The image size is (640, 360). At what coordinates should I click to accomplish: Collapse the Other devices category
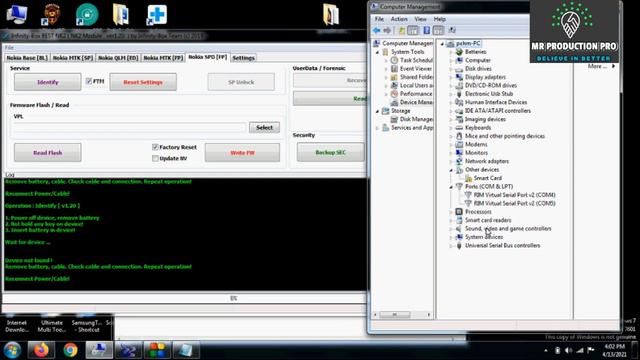(x=451, y=170)
